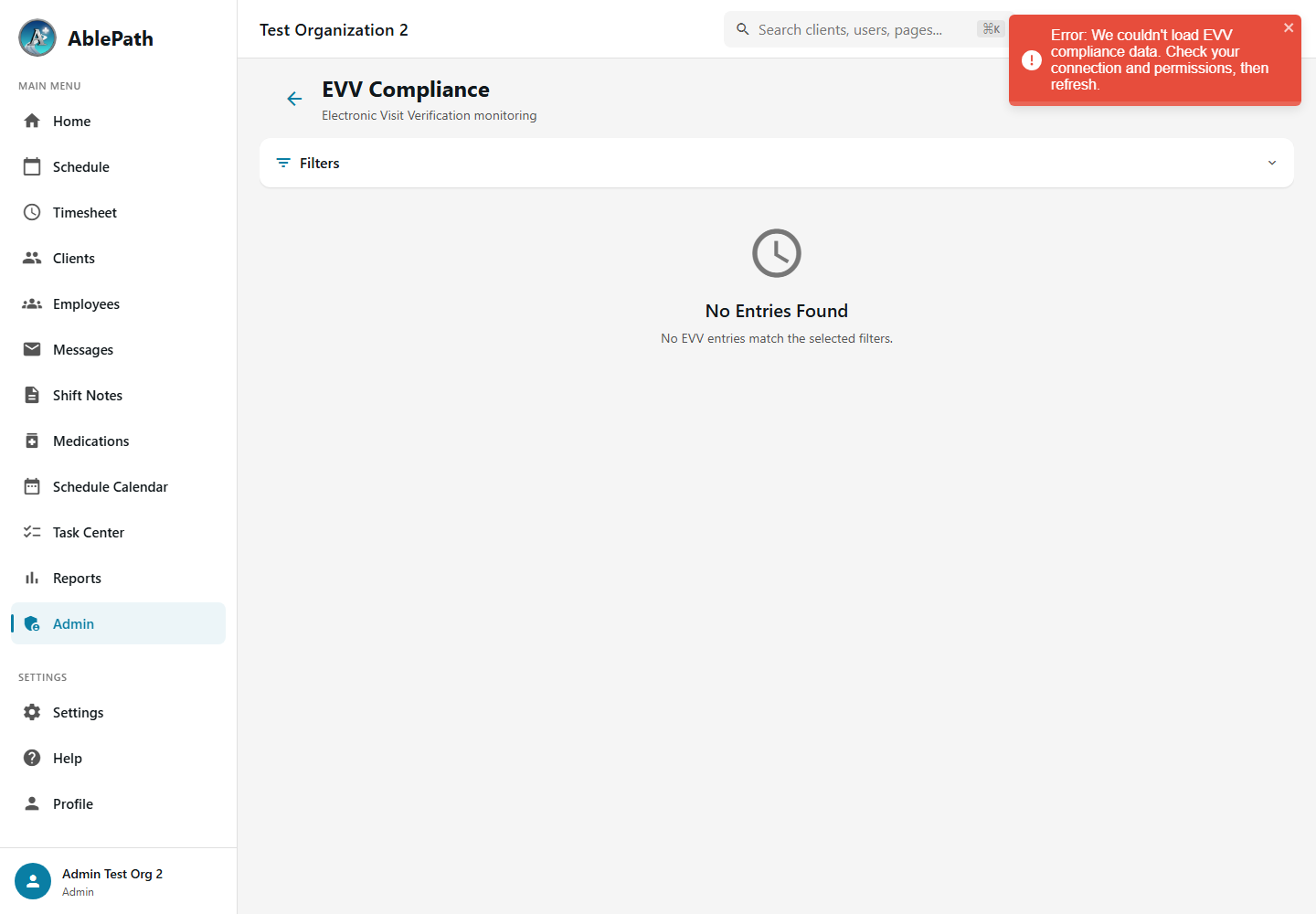
Task: Open the Timesheet menu label
Action: point(85,212)
